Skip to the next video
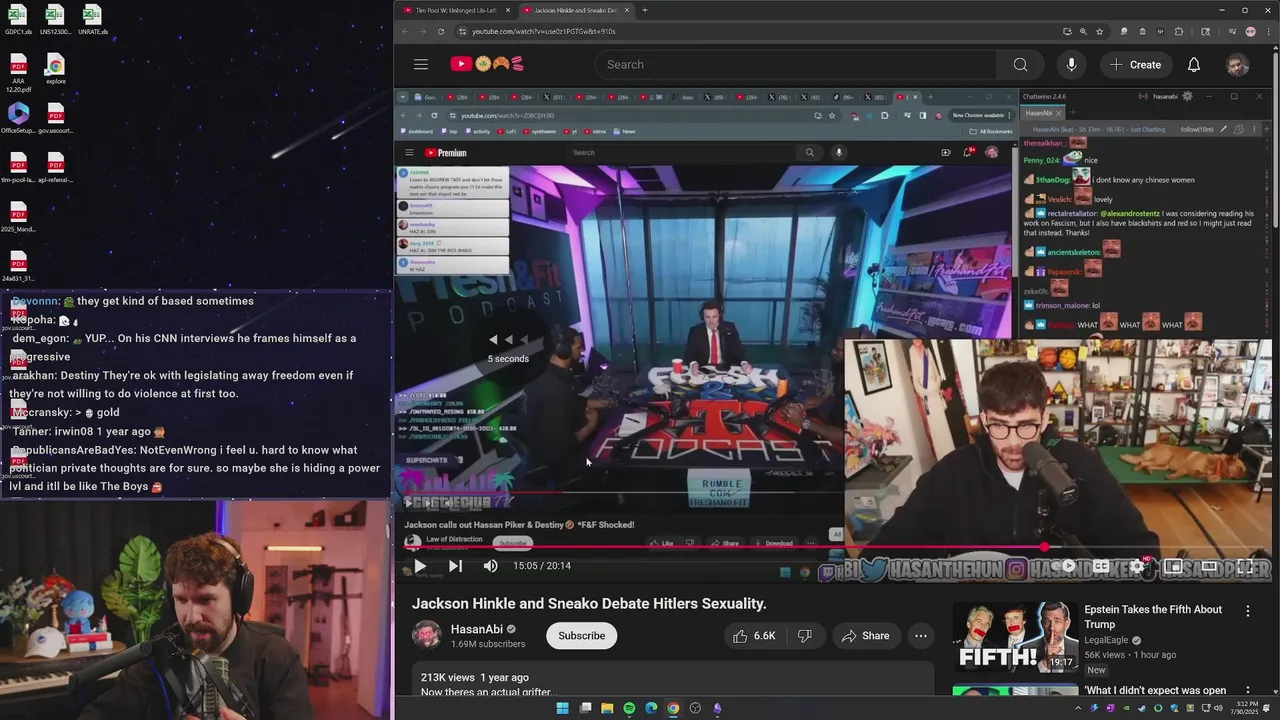This screenshot has width=1280, height=720. 455,566
